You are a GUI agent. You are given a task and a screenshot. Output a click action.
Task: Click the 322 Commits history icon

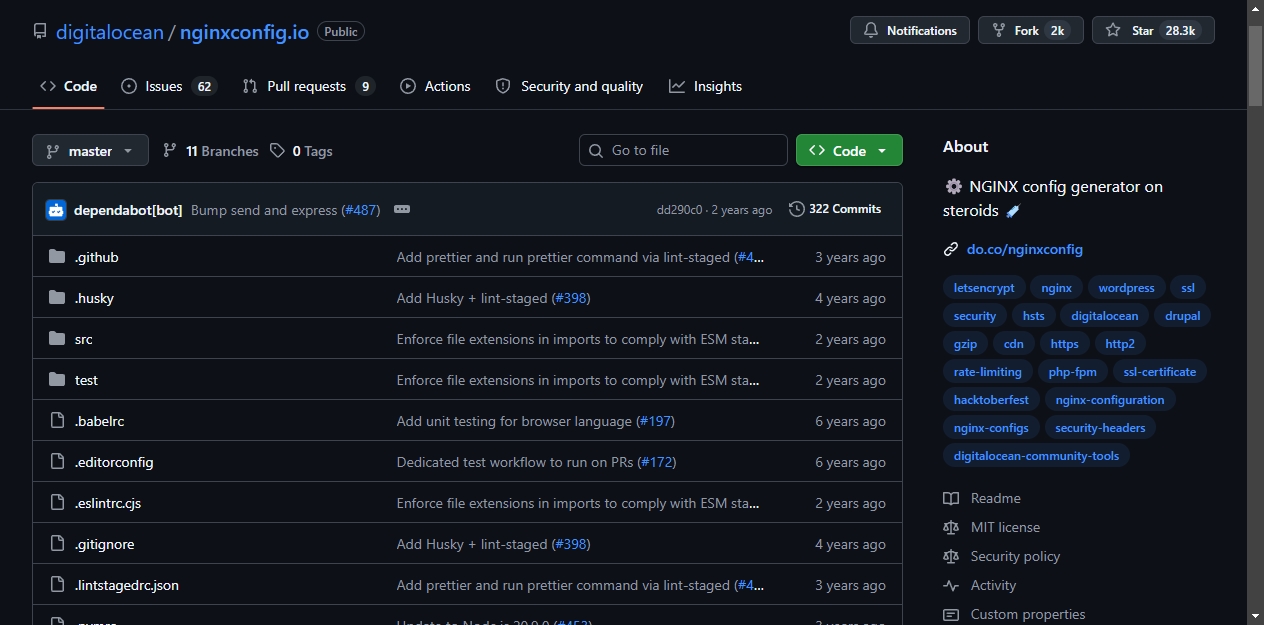797,209
